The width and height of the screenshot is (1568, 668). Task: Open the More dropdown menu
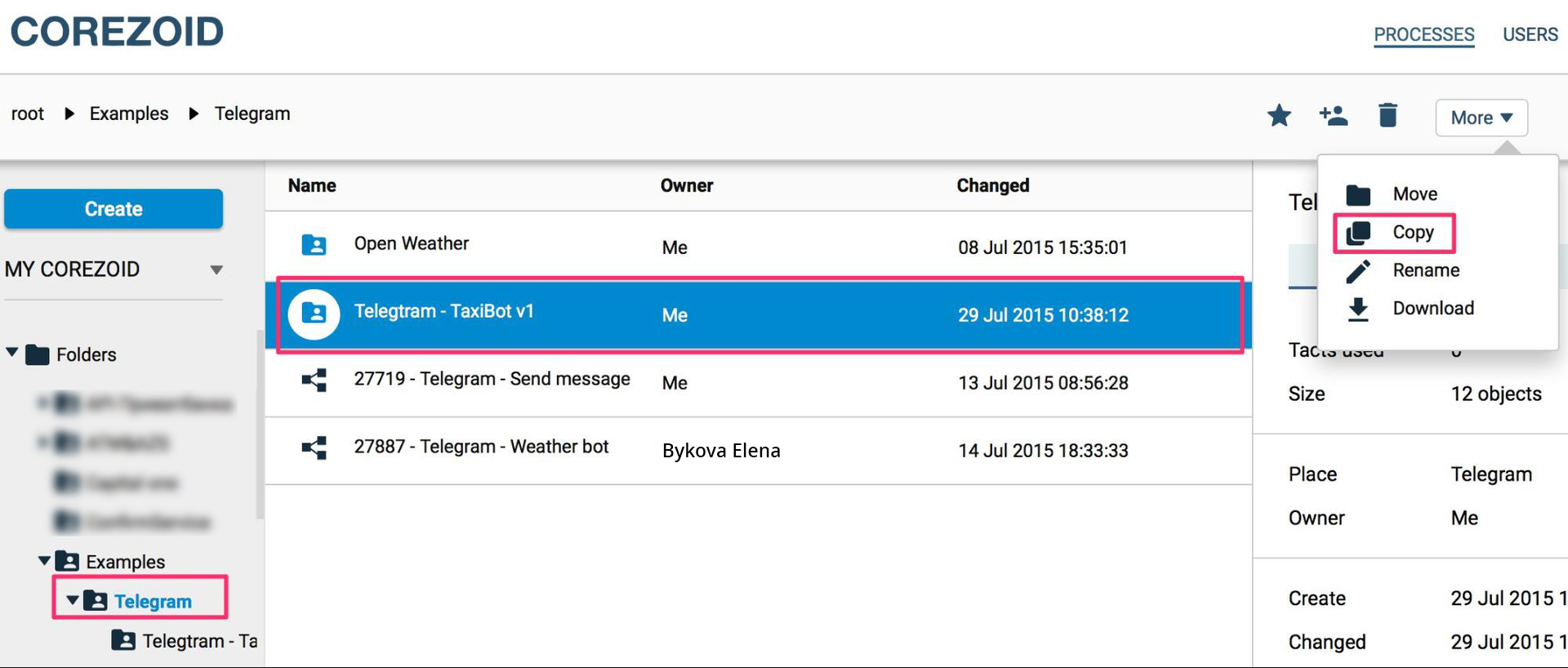coord(1481,118)
